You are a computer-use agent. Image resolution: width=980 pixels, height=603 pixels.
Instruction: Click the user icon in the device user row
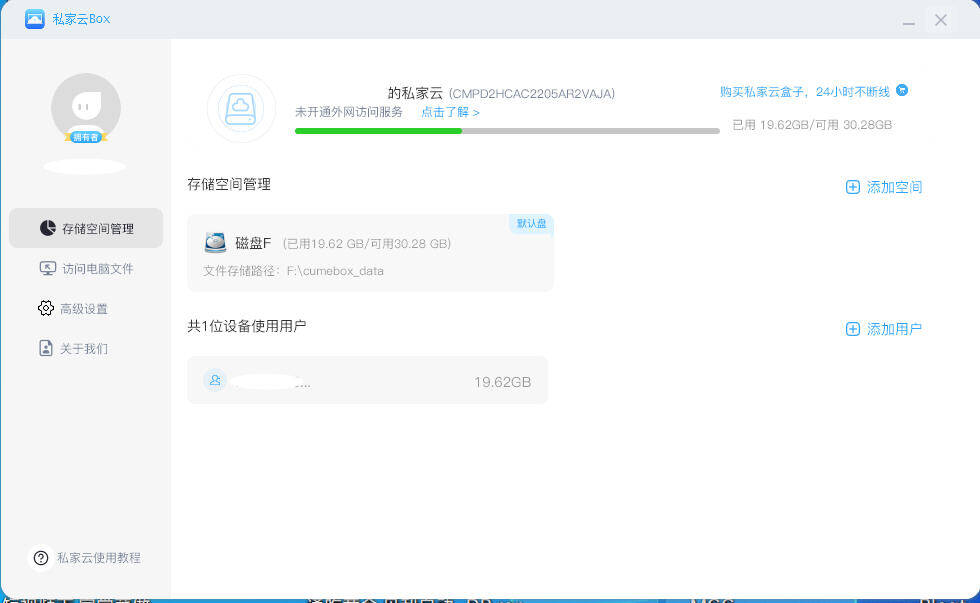click(215, 380)
